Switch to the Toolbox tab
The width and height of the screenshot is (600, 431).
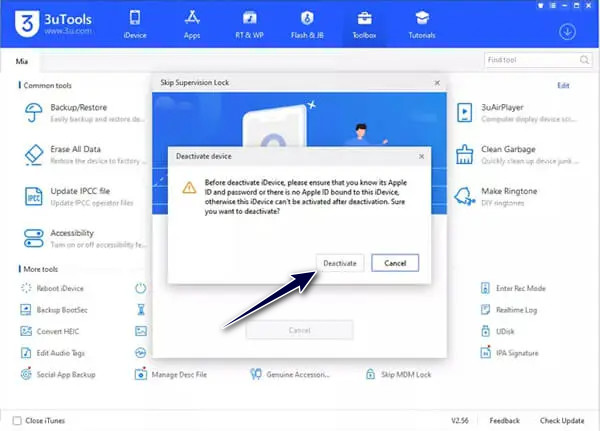[x=364, y=25]
